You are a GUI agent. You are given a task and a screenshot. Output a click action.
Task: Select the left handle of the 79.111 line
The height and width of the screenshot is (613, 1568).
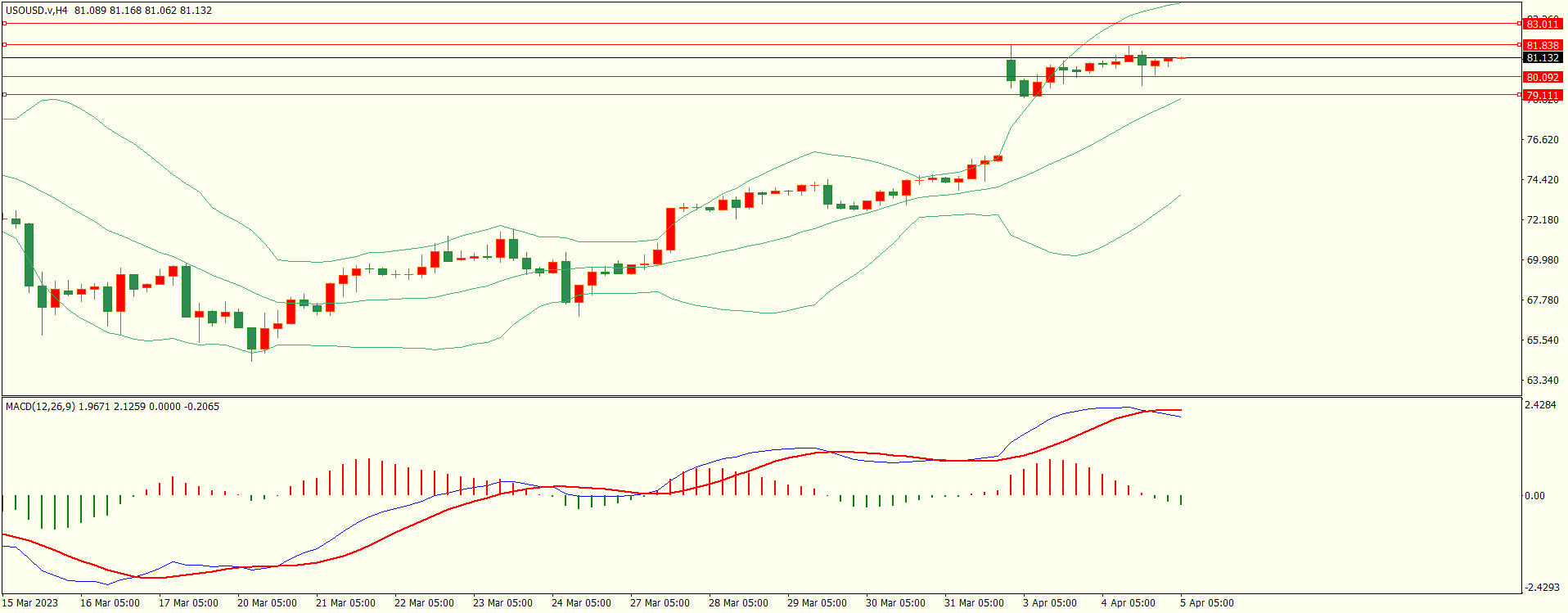pyautogui.click(x=5, y=95)
